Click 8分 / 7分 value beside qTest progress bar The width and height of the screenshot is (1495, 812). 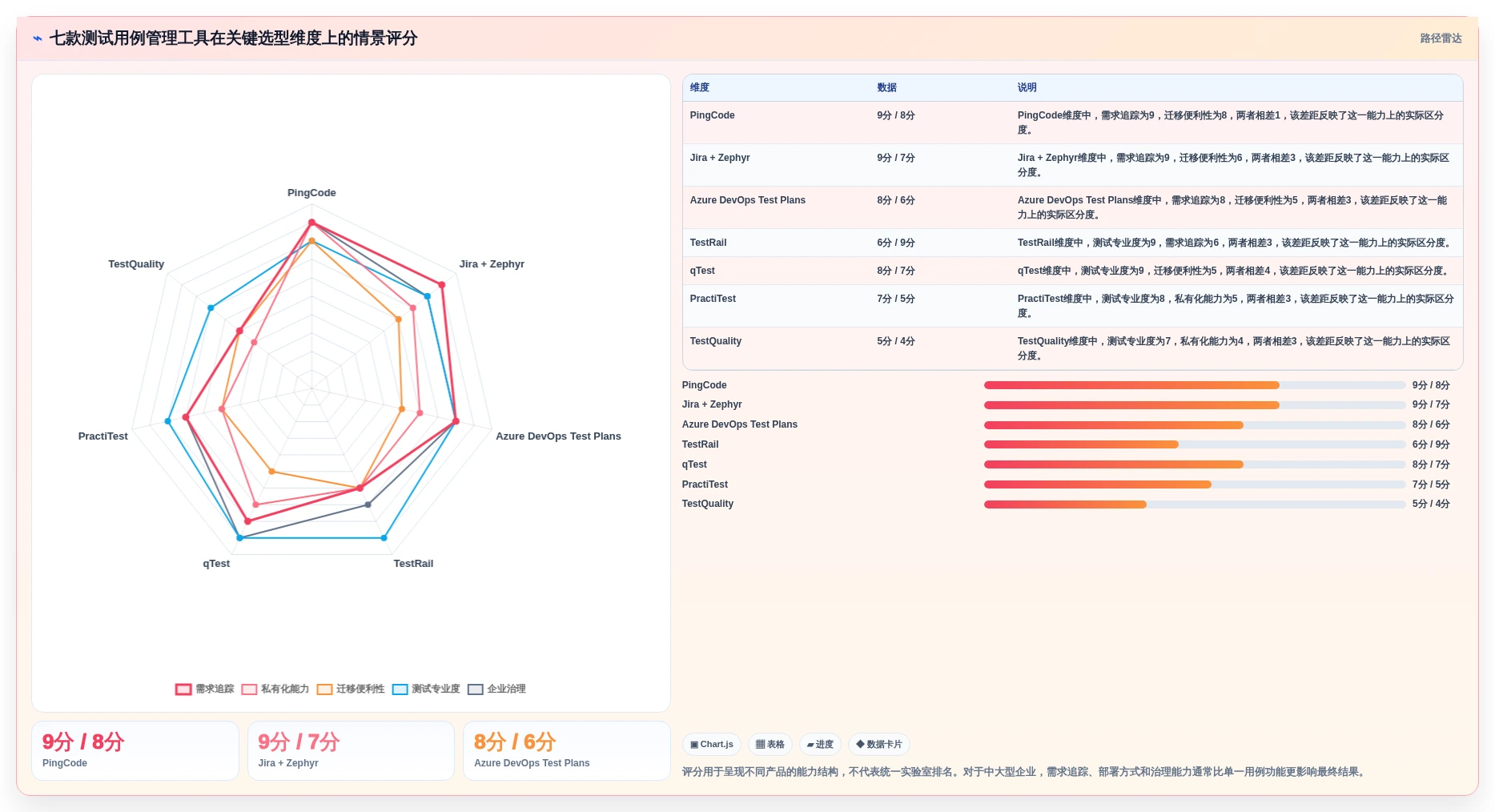coord(1431,464)
